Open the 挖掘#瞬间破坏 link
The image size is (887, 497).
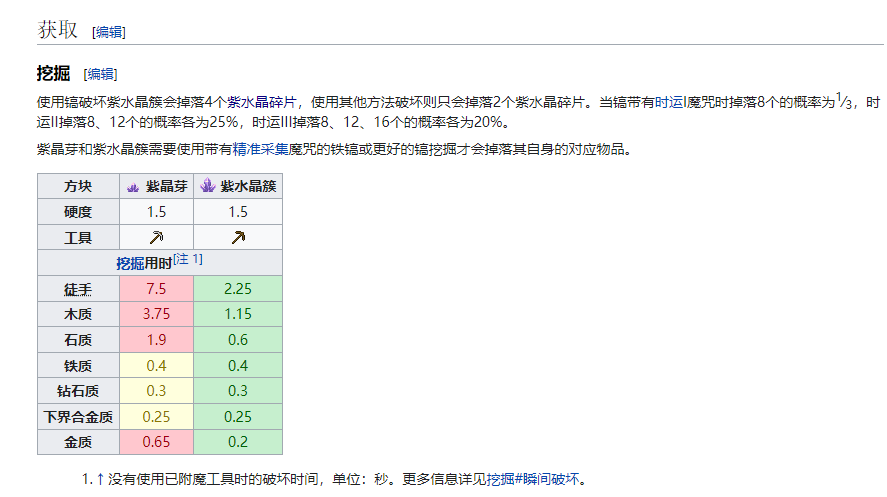tap(533, 479)
